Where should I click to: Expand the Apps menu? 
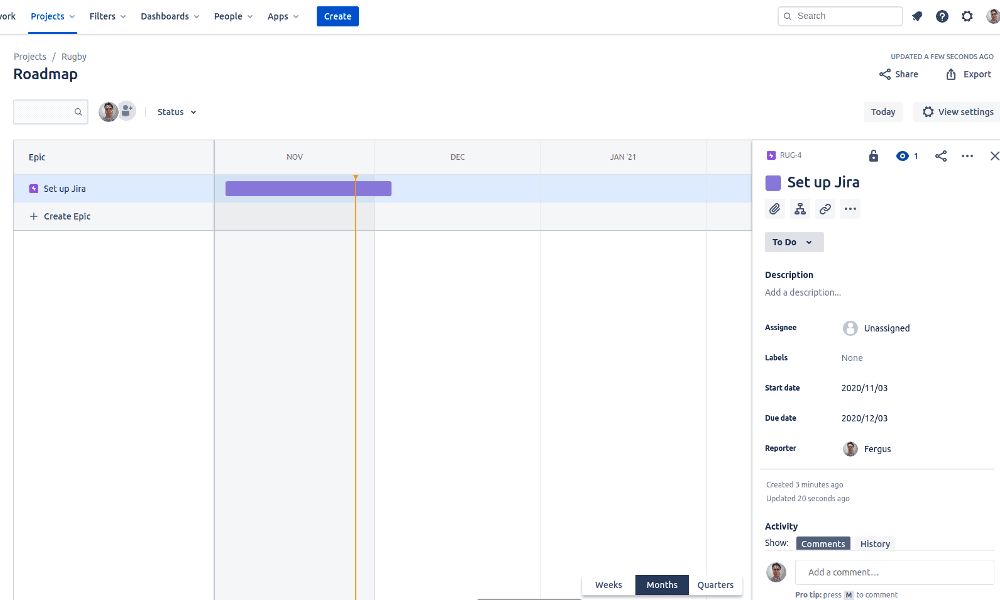click(x=283, y=17)
